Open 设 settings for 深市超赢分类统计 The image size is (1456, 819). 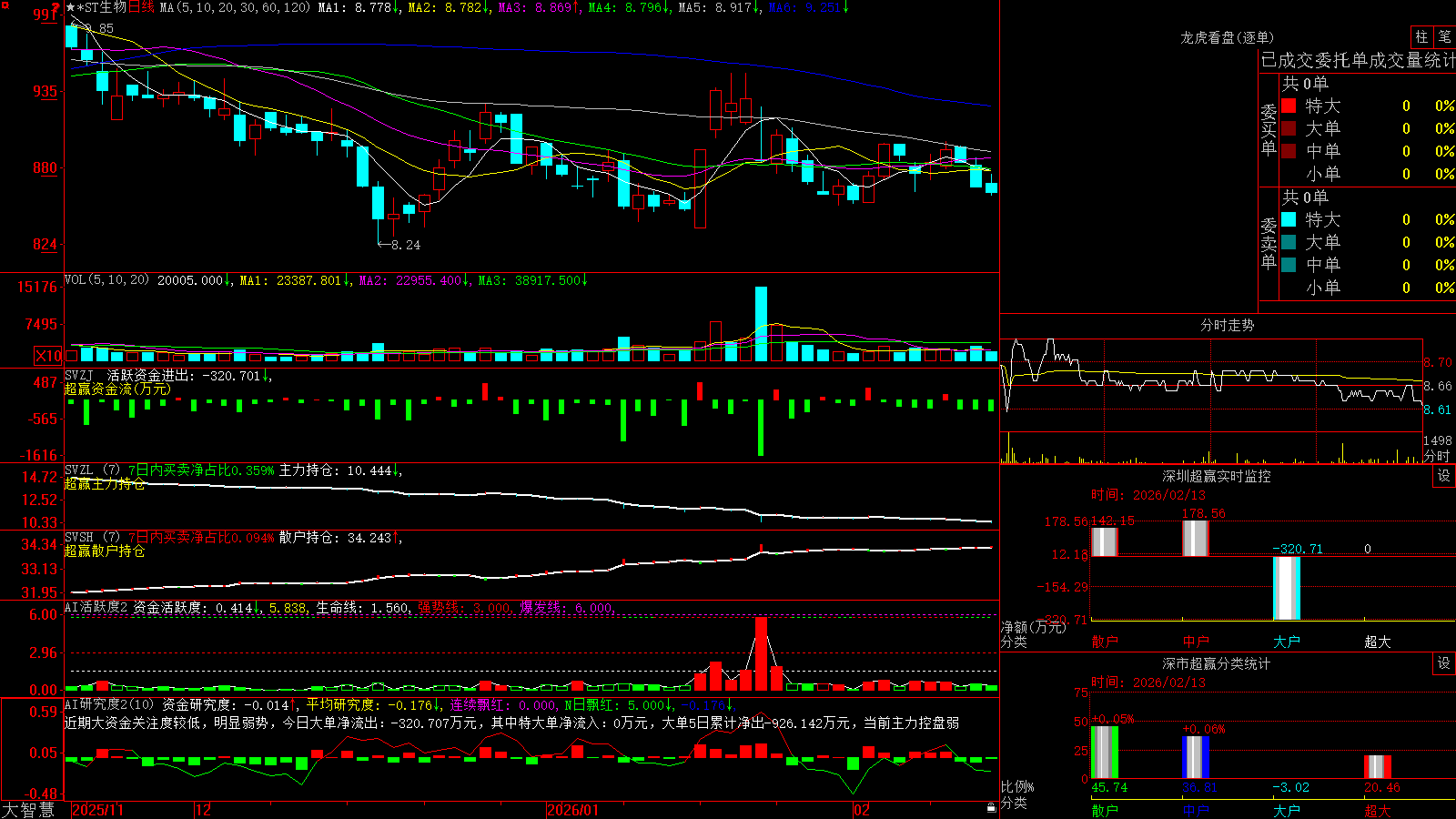1444,663
